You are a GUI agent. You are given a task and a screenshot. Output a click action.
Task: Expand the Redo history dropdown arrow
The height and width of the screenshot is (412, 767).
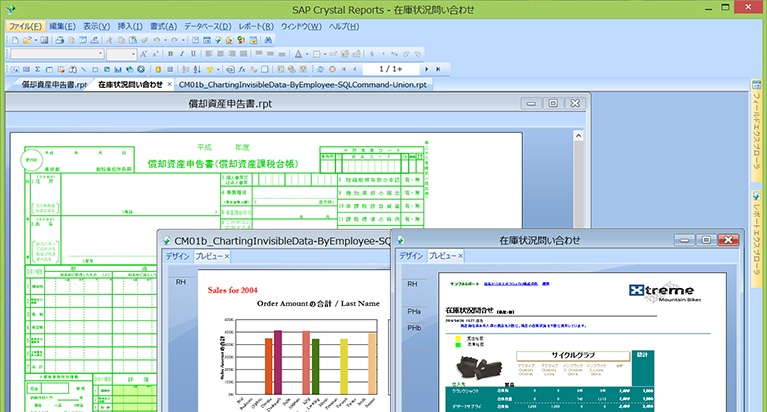click(x=183, y=40)
